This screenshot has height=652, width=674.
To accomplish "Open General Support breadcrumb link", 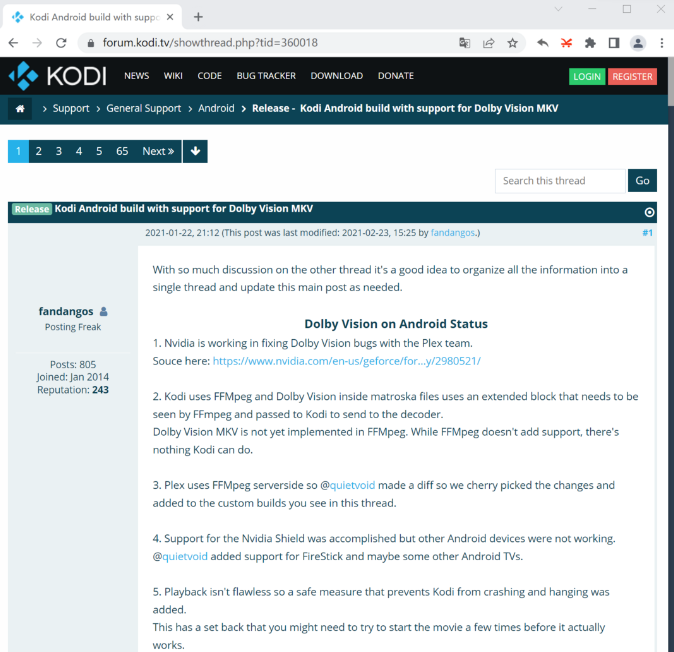I will (x=144, y=108).
